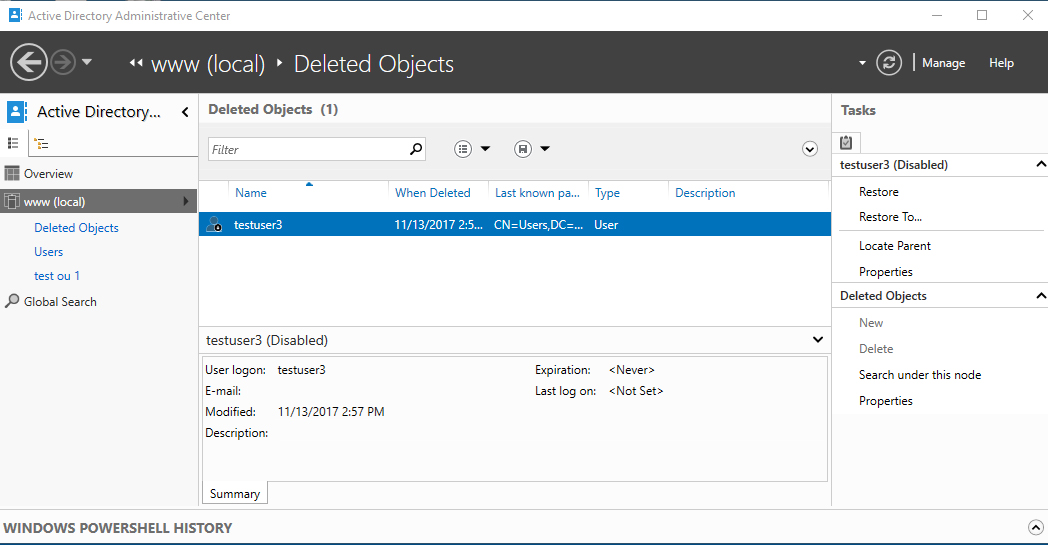Click the Overview grid icon
The image size is (1048, 545).
coord(12,174)
